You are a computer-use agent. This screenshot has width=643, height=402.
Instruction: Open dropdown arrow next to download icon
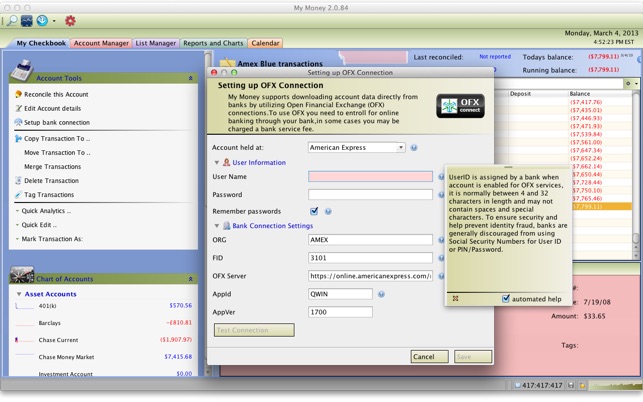coord(54,21)
